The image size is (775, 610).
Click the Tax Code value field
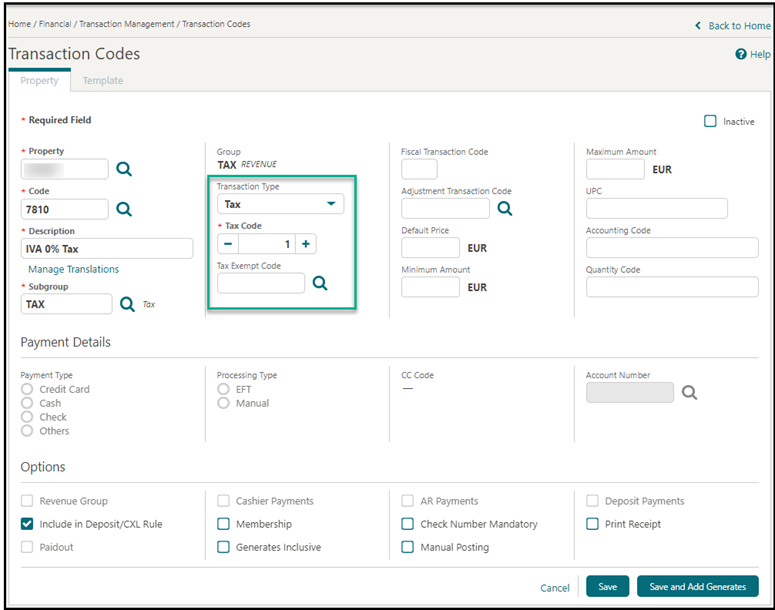click(267, 244)
